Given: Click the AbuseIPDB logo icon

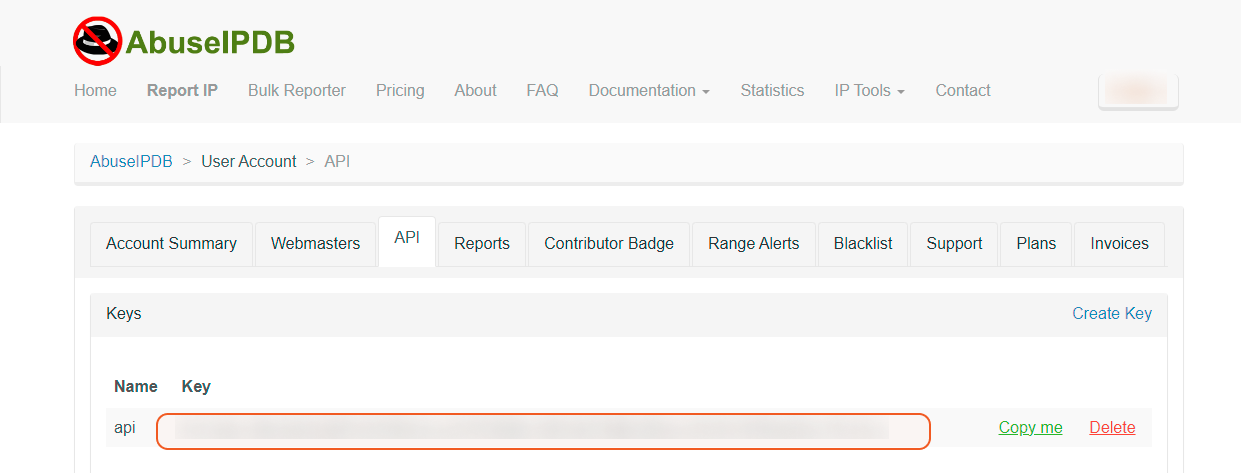Looking at the screenshot, I should click(x=97, y=42).
